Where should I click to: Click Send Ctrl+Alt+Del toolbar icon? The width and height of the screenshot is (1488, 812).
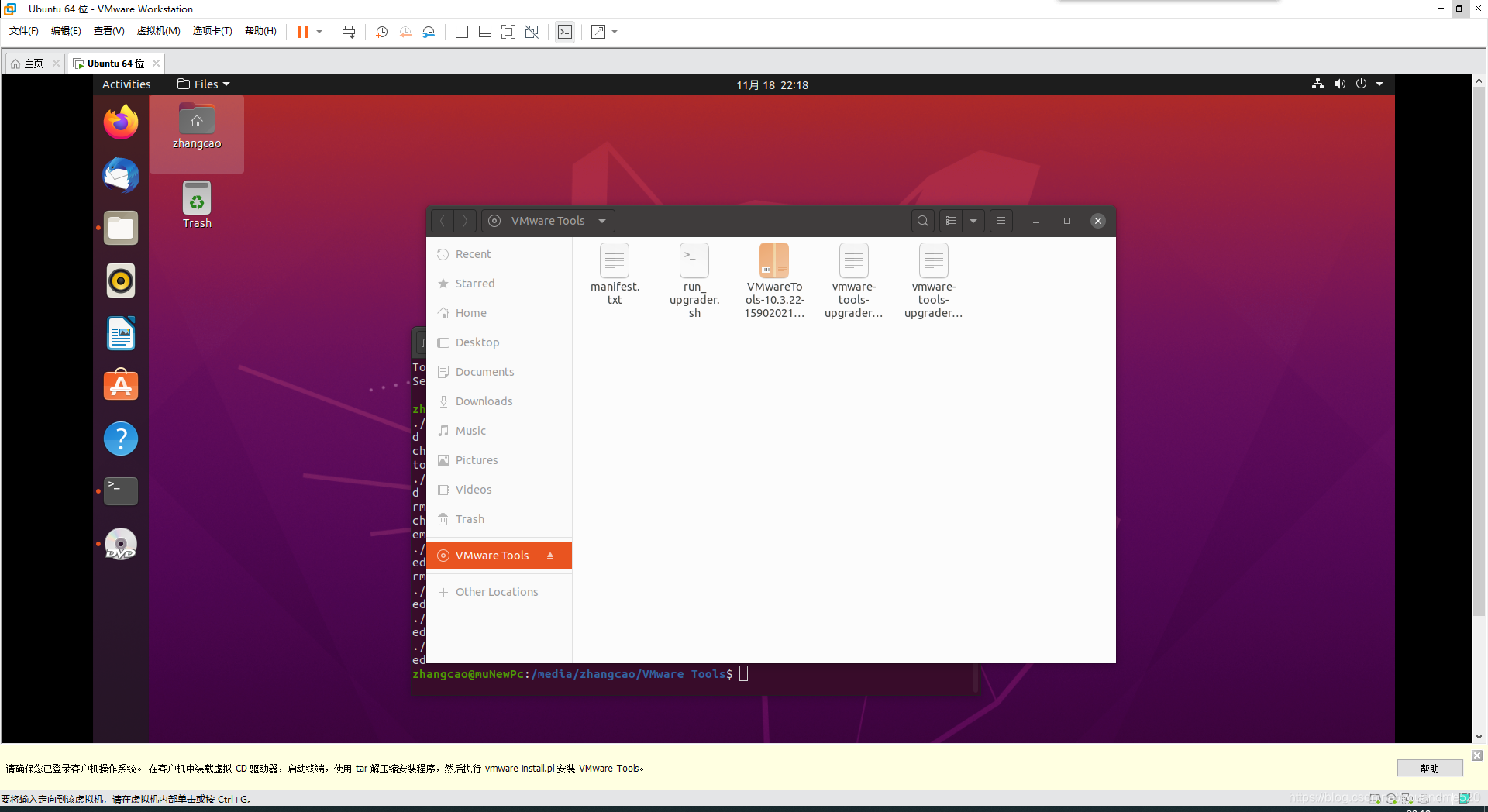349,32
